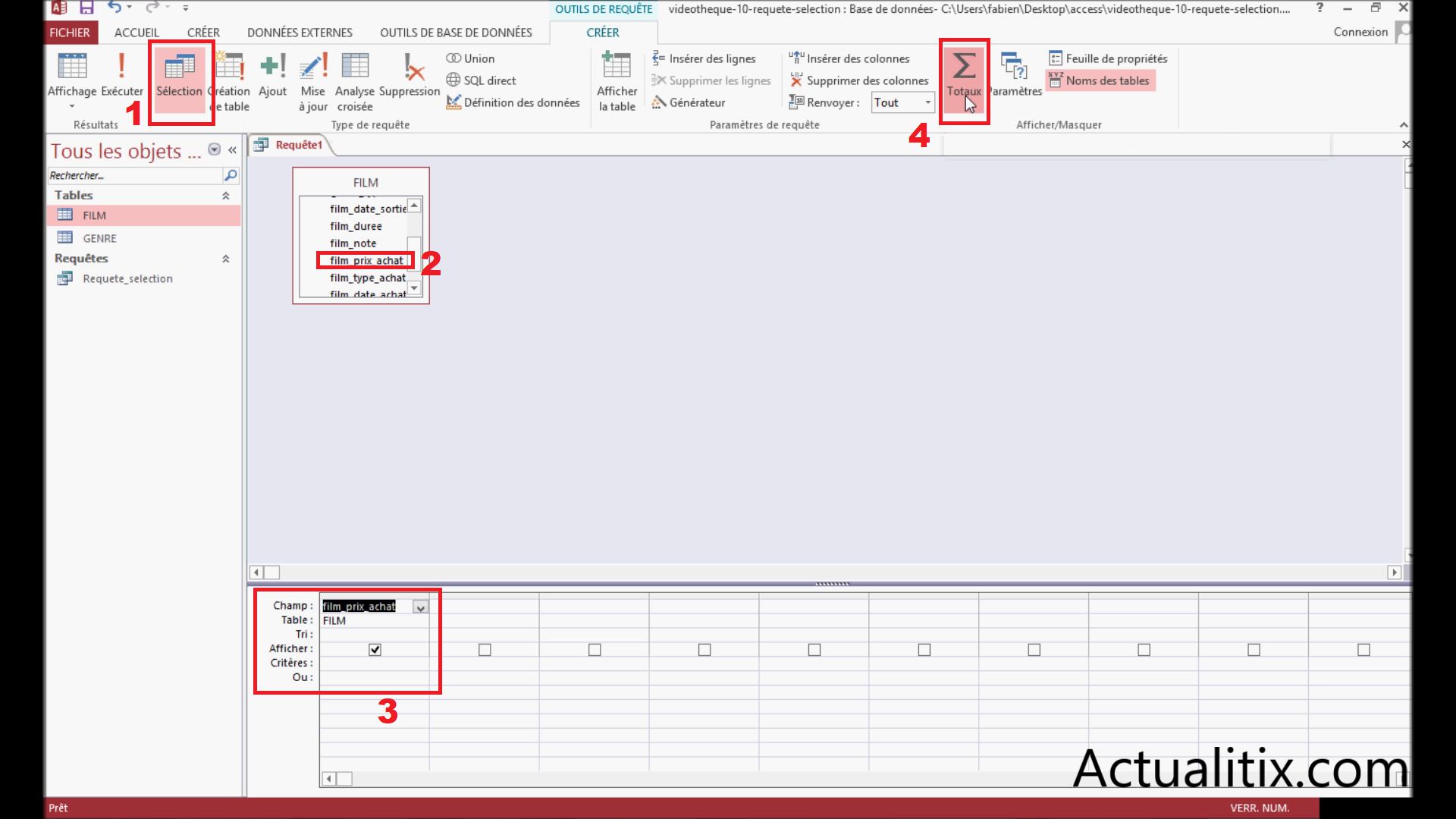Screen dimensions: 1456x819
Task: Click Supprimer les lignes
Action: coord(711,80)
